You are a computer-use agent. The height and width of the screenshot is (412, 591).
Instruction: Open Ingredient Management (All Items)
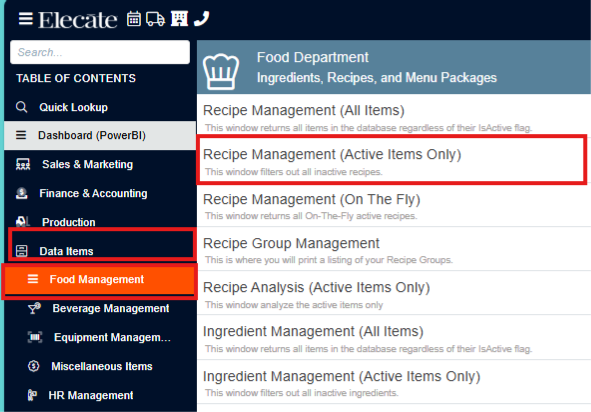(x=394, y=337)
